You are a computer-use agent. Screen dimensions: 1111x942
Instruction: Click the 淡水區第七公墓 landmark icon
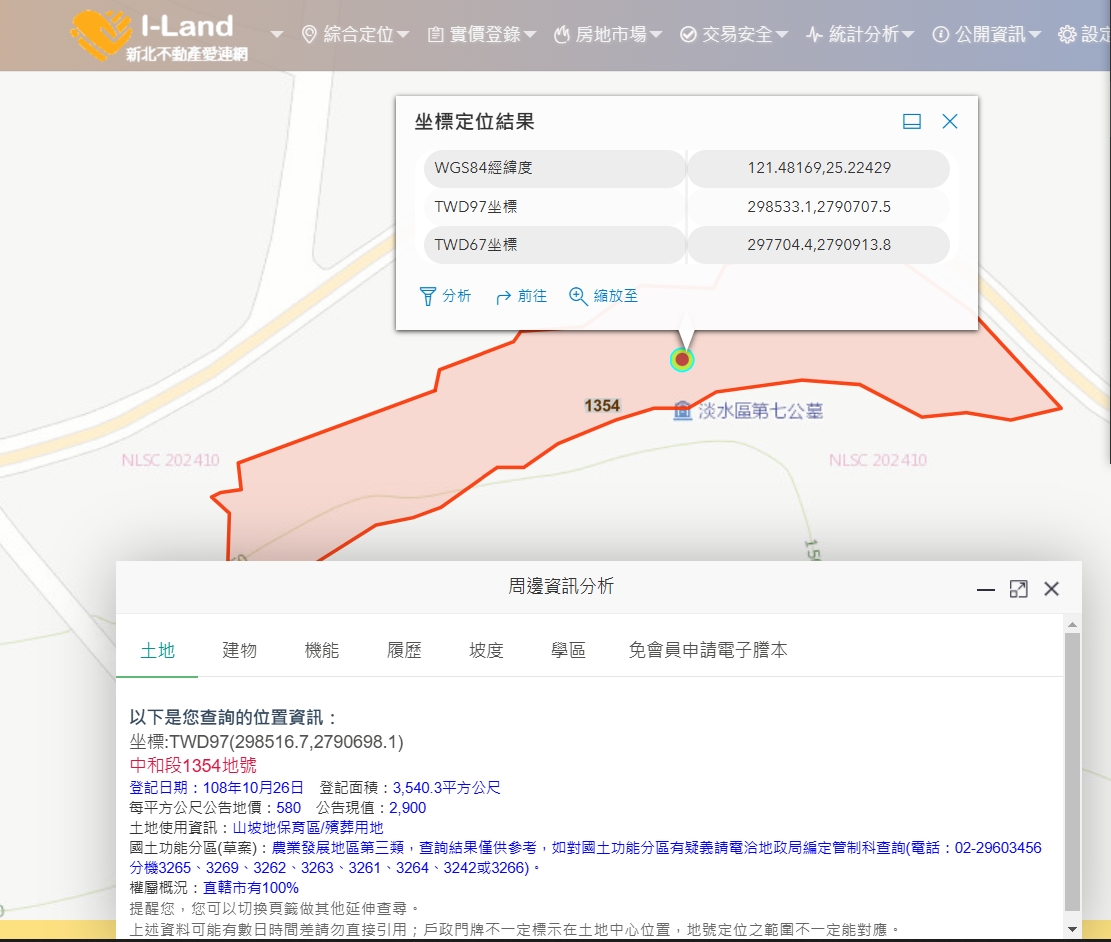pyautogui.click(x=683, y=410)
